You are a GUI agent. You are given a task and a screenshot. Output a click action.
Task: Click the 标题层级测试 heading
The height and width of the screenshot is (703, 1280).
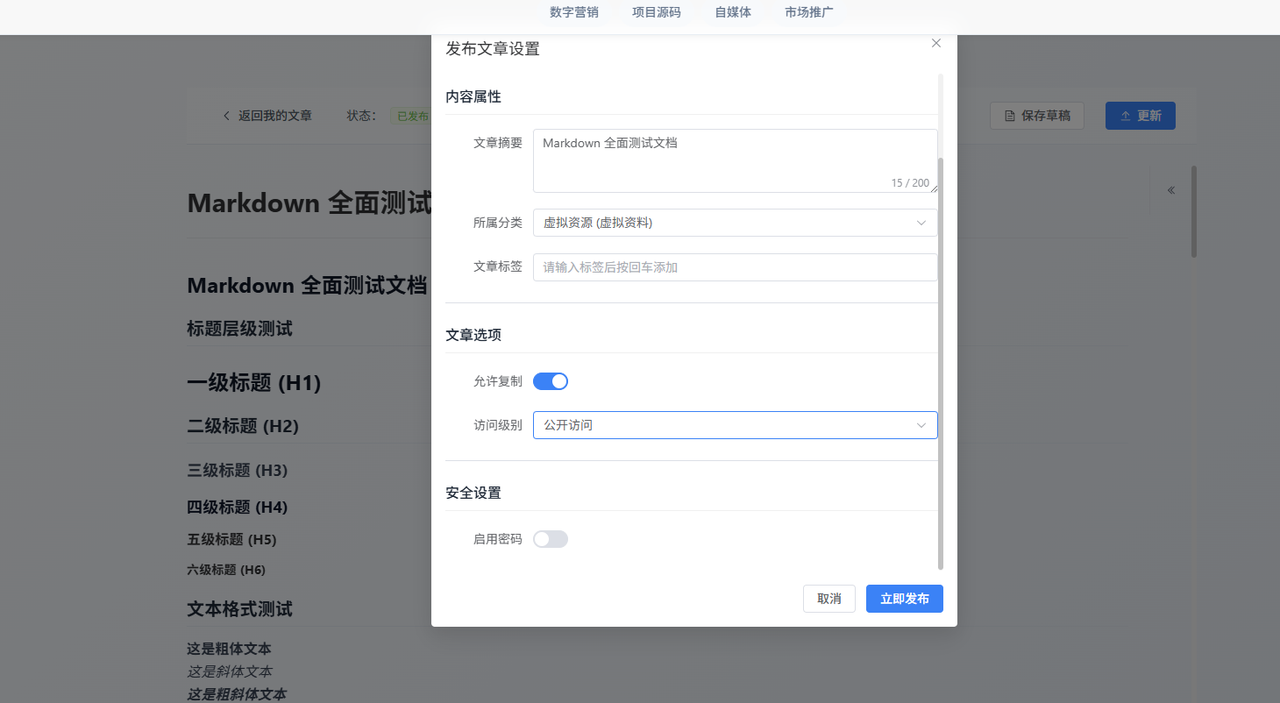coord(240,329)
